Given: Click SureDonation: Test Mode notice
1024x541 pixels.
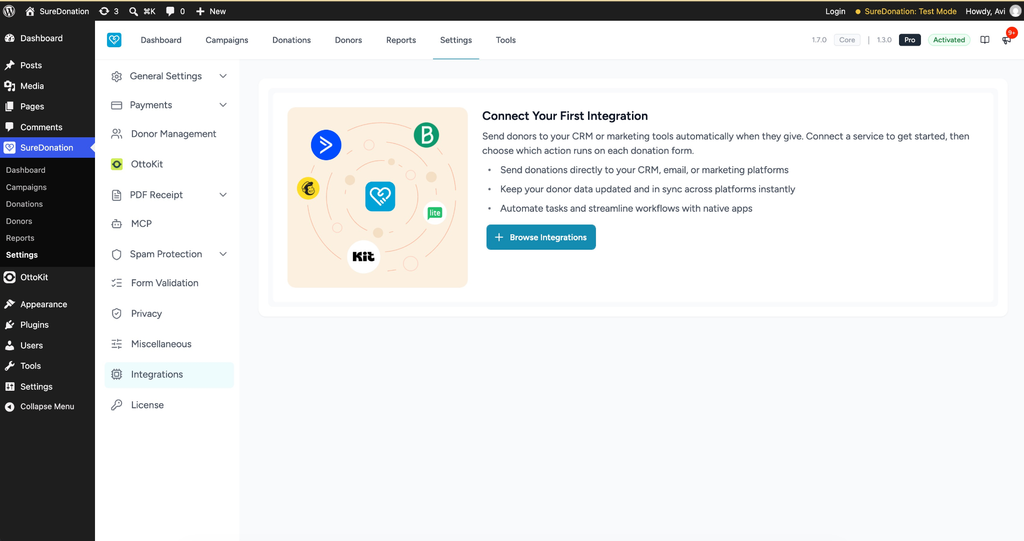Looking at the screenshot, I should coord(906,11).
